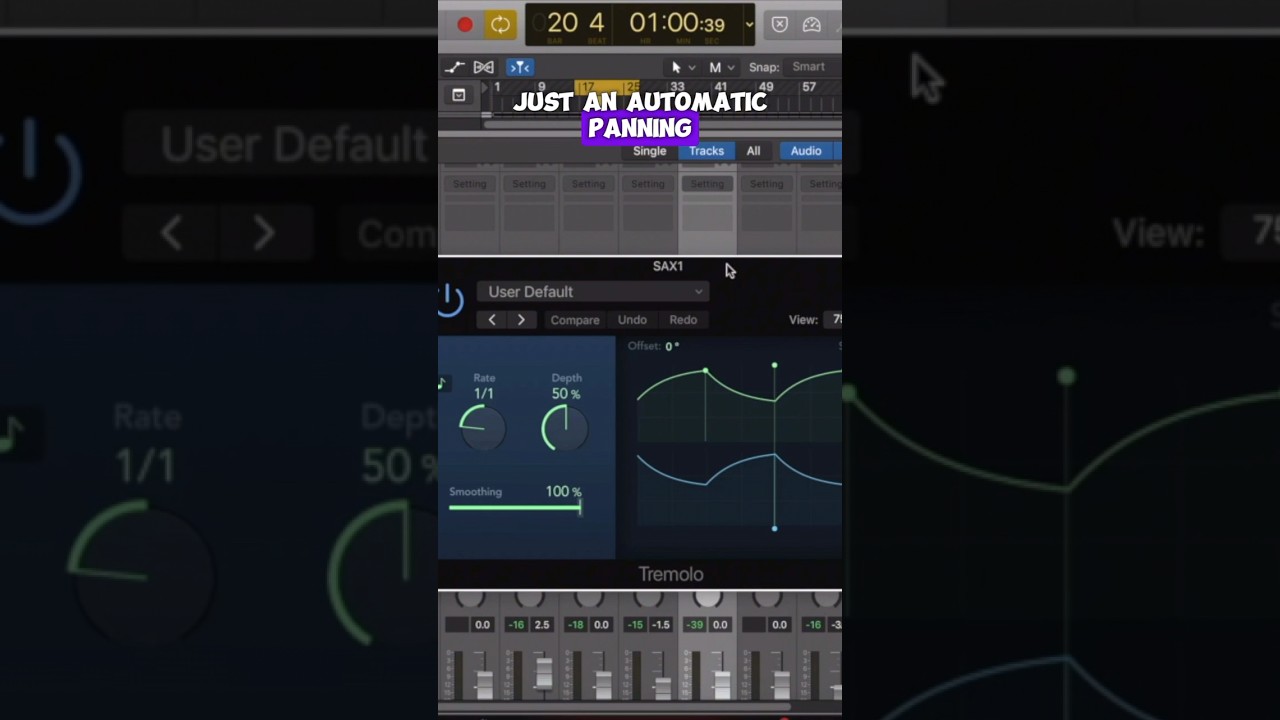The image size is (1280, 720).
Task: Click the blue bottom handle of offset line
Action: pyautogui.click(x=774, y=528)
